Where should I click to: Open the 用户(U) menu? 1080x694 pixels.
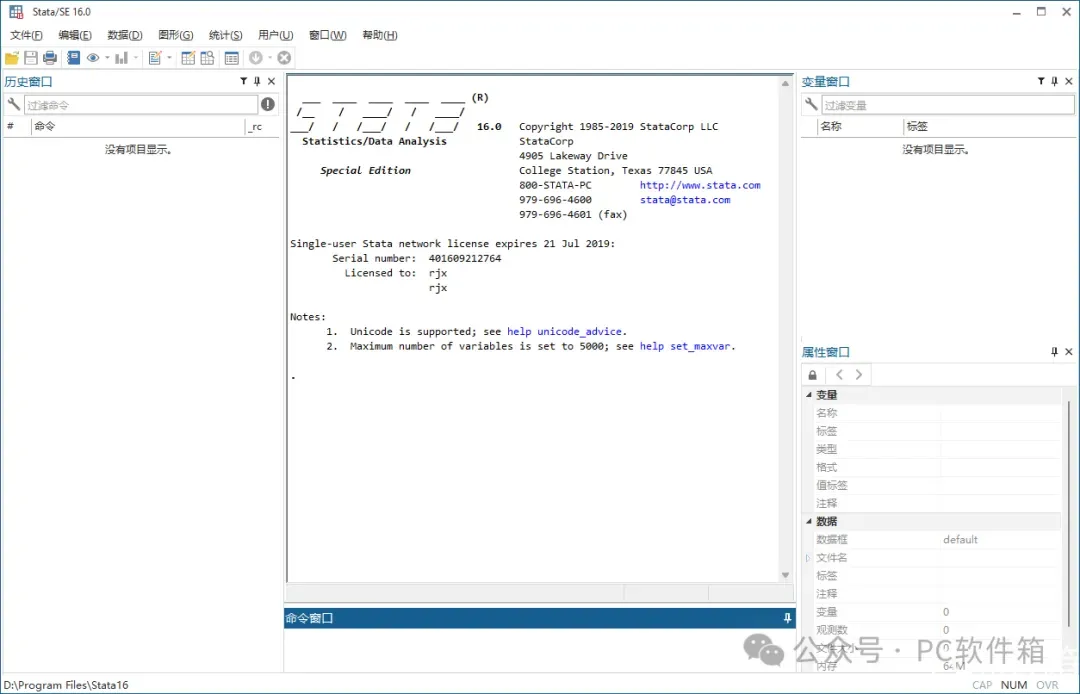(x=276, y=35)
